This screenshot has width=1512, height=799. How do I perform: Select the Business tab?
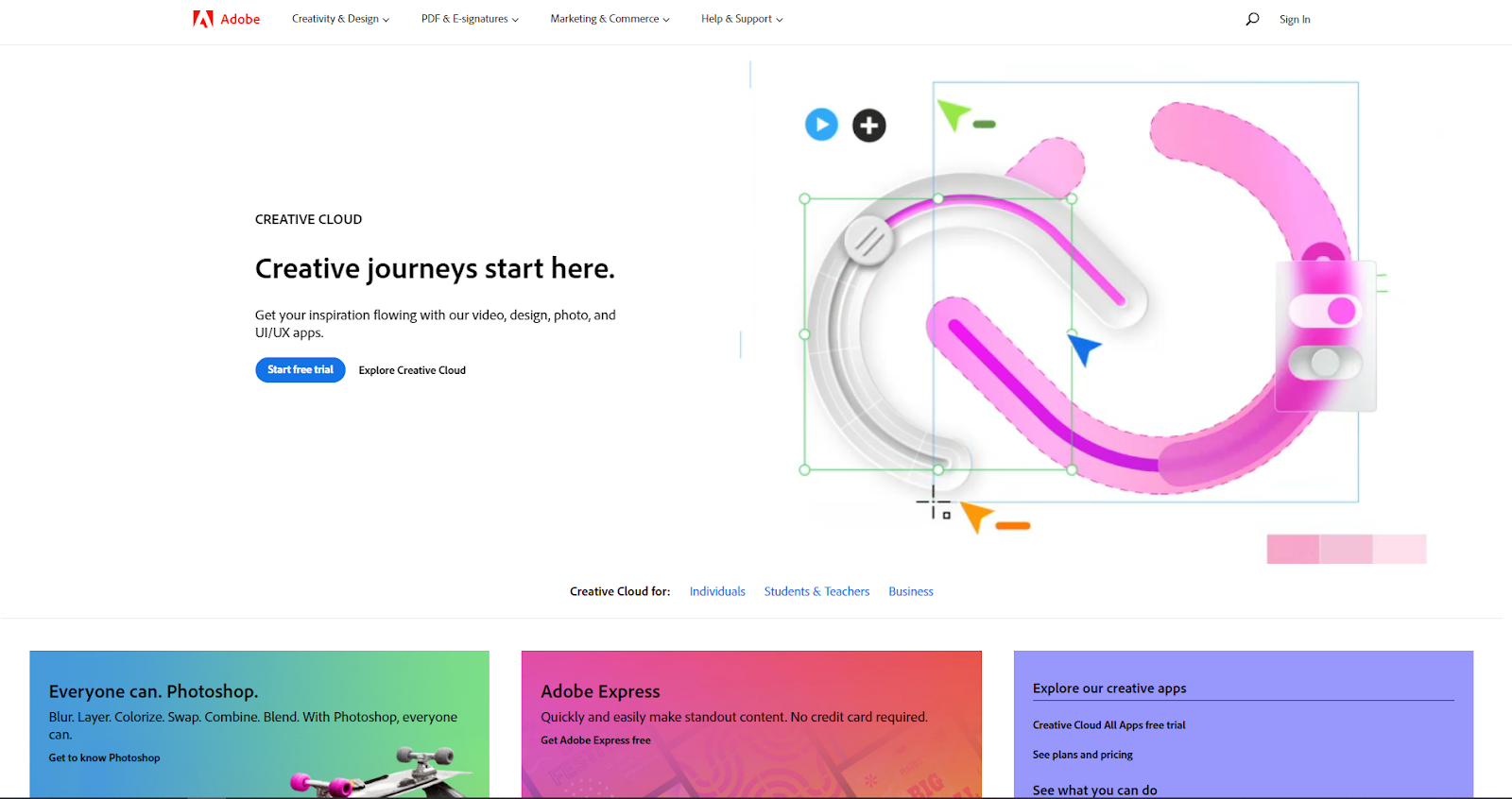[911, 591]
